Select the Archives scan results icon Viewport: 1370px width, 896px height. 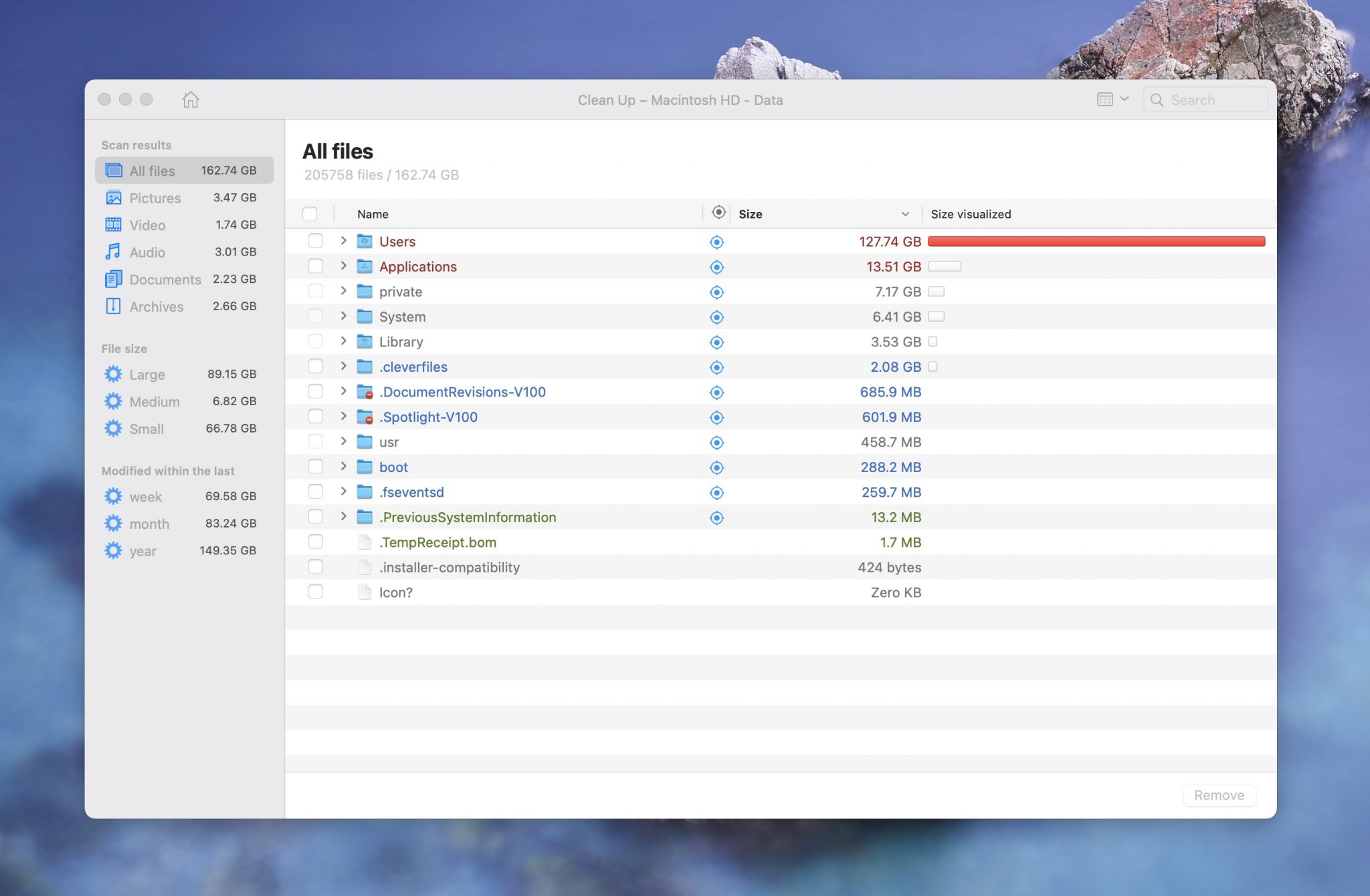[x=113, y=305]
